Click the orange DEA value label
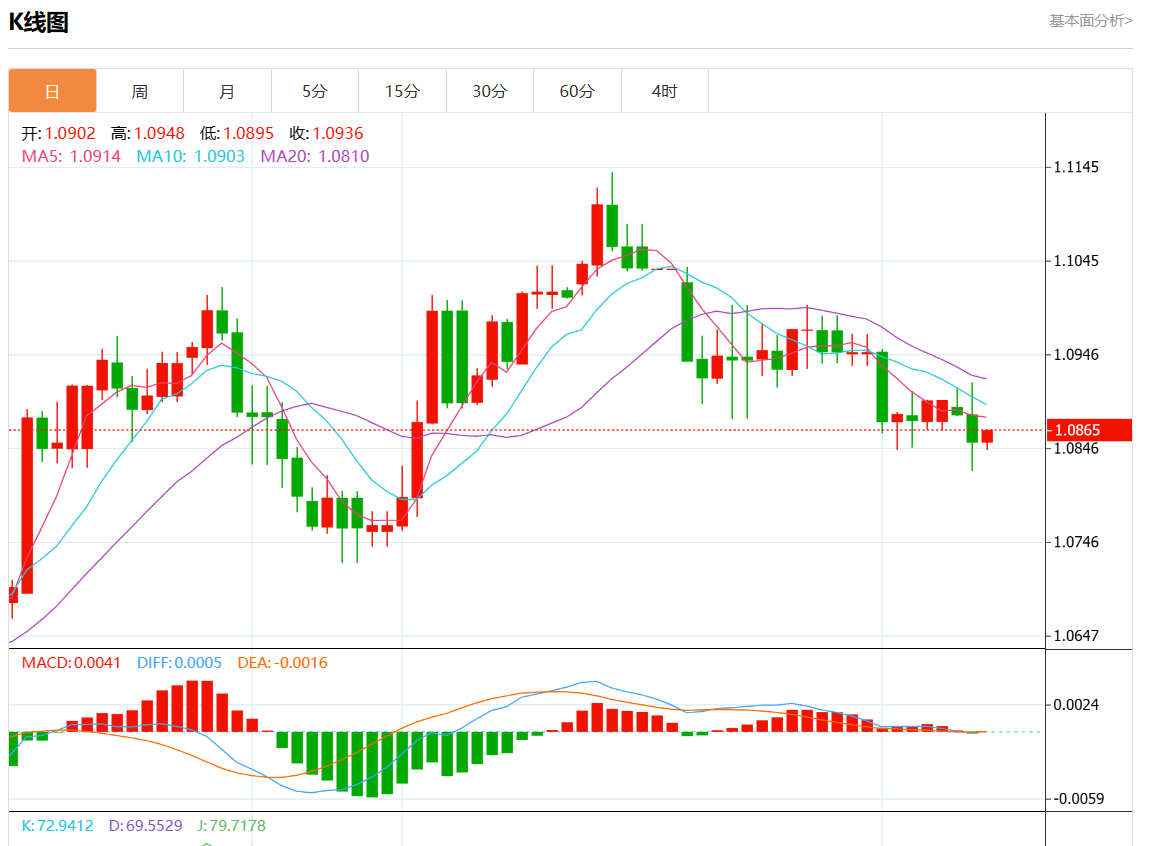The height and width of the screenshot is (846, 1150). (x=282, y=663)
